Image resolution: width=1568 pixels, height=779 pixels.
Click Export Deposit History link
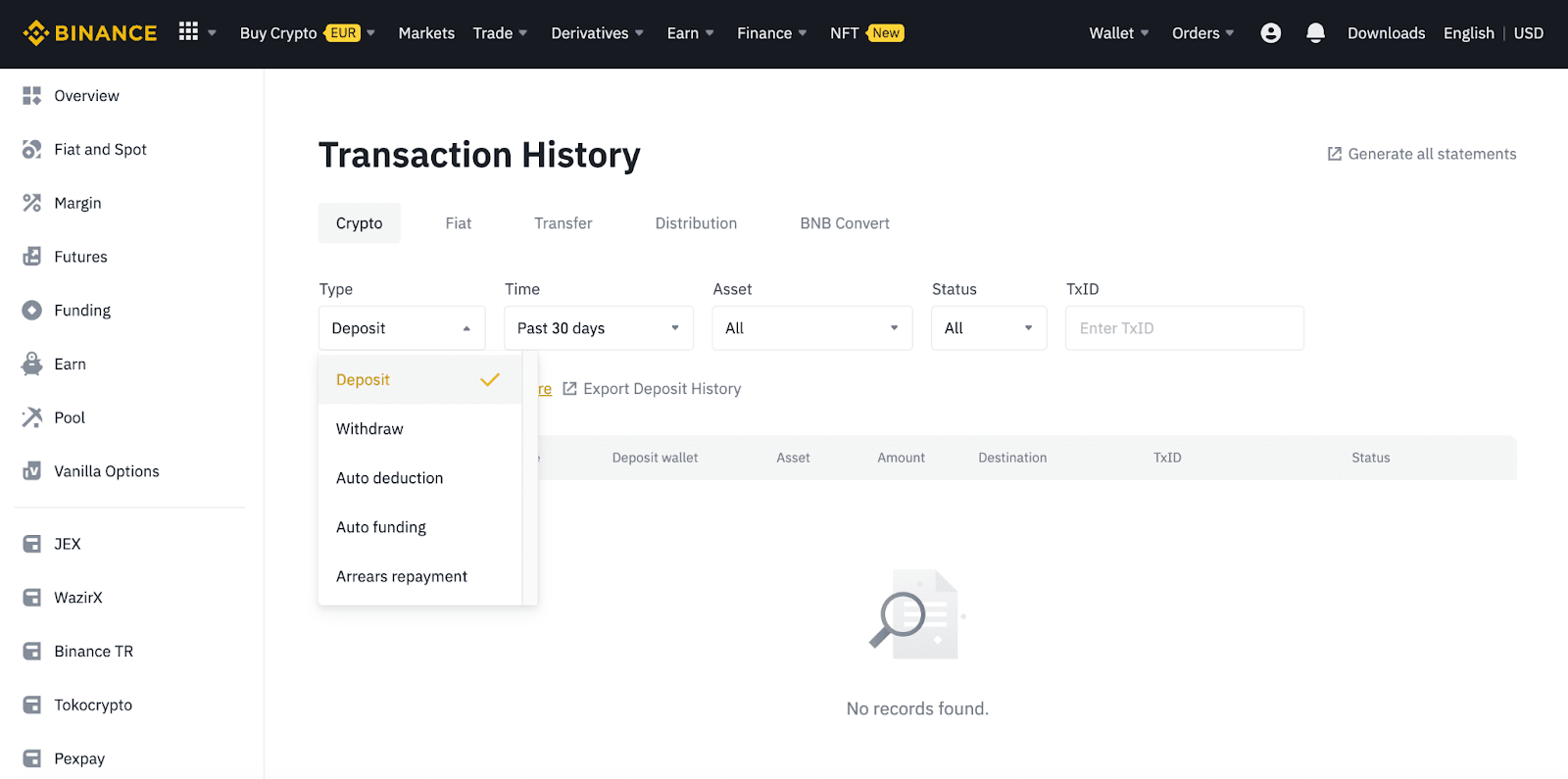point(652,389)
